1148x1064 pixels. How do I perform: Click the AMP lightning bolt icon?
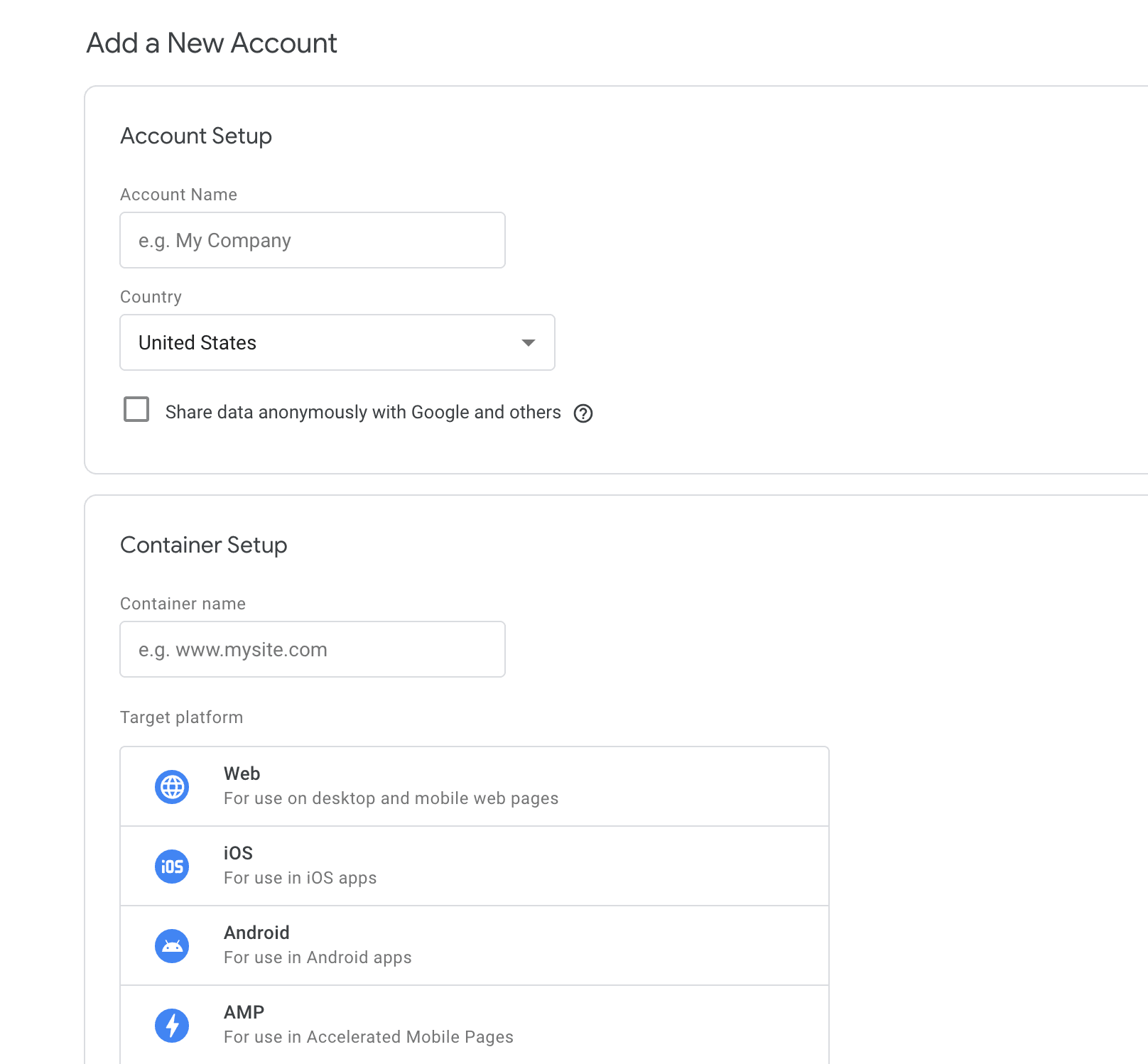click(x=171, y=1025)
